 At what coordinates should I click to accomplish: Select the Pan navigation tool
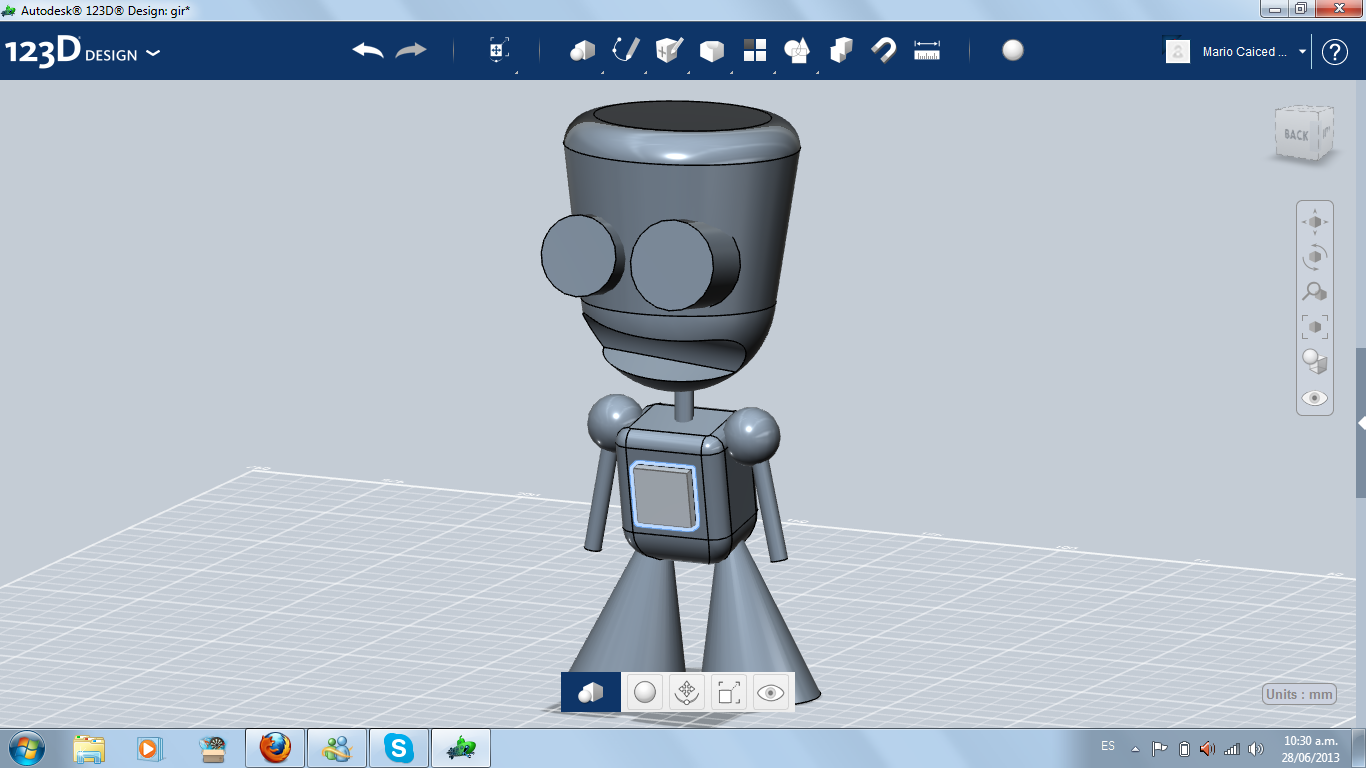tap(1315, 221)
